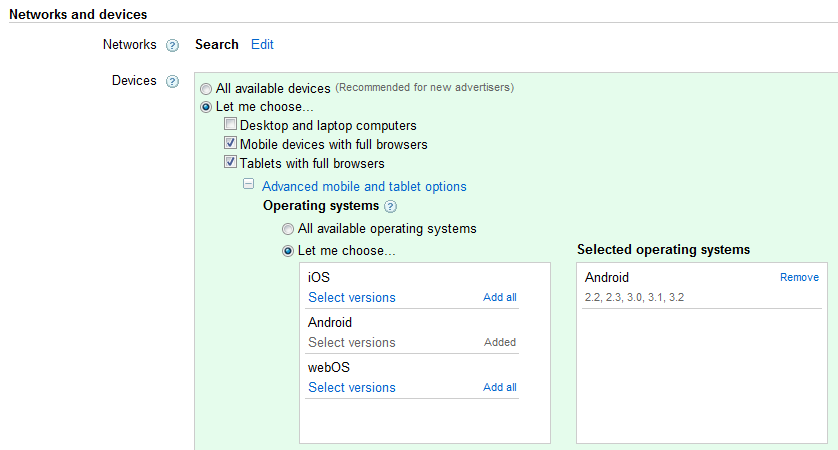Add all iOS versions
The height and width of the screenshot is (450, 838).
499,297
